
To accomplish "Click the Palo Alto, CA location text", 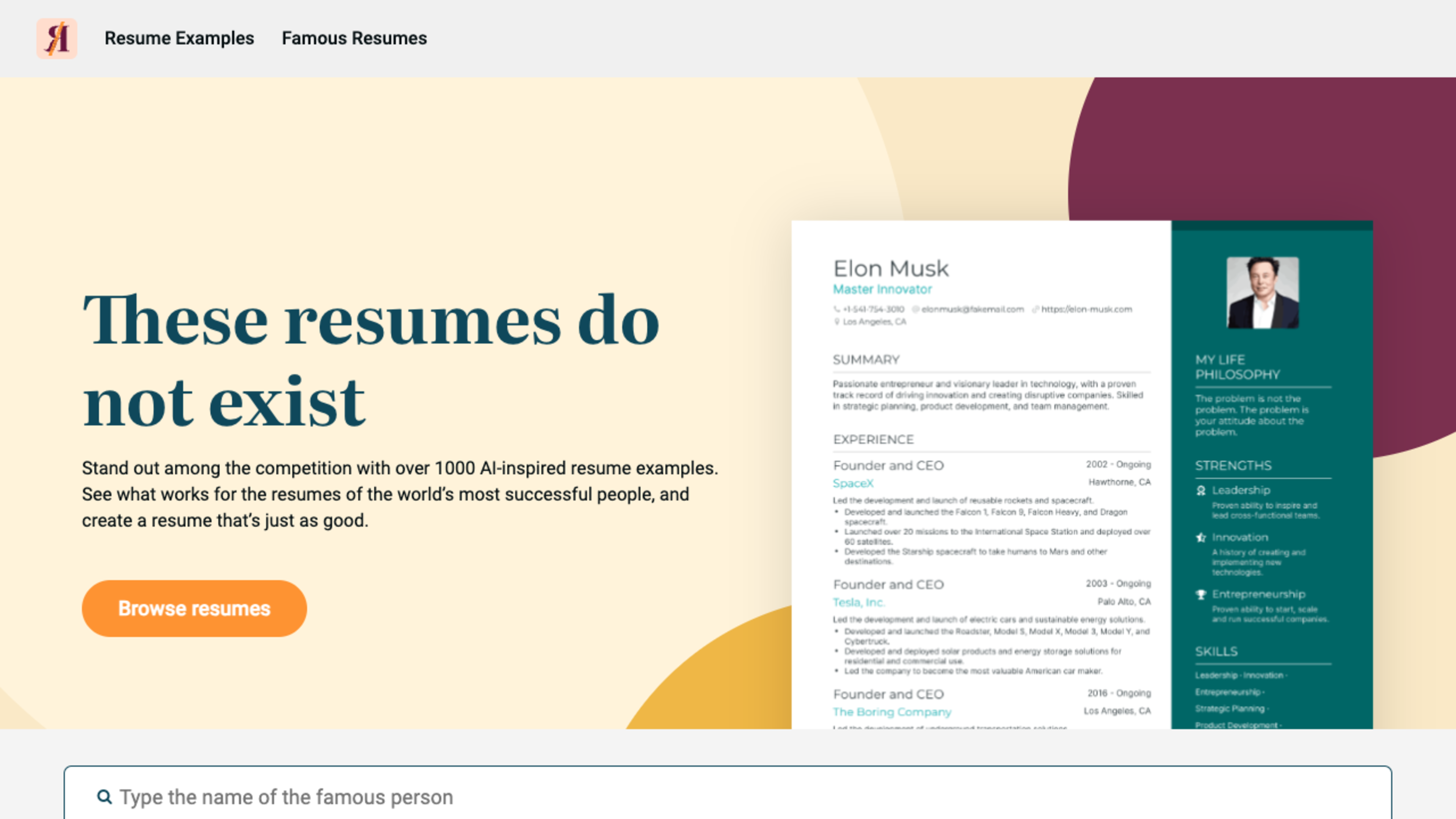I will 1123,601.
